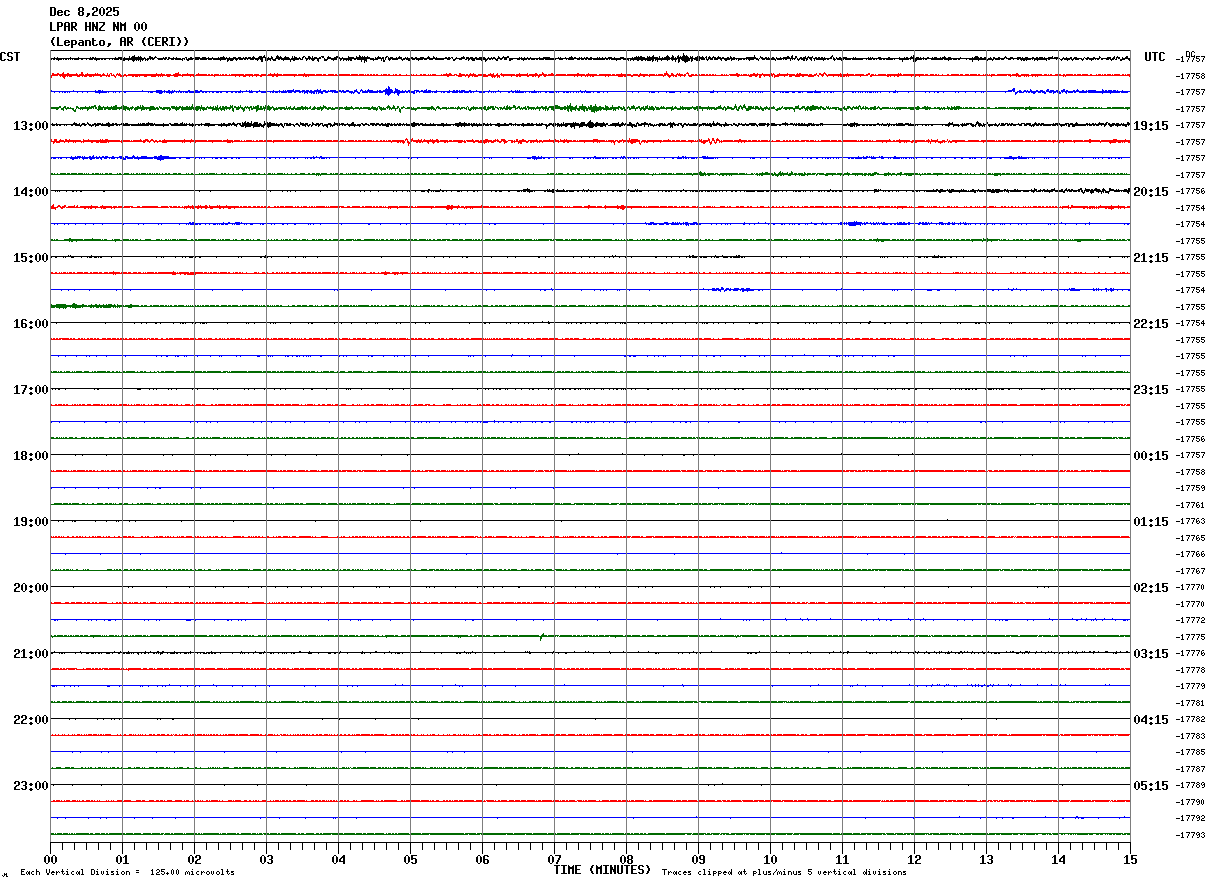The width and height of the screenshot is (1210, 886).
Task: Click minute tick 12 on time axis
Action: click(914, 859)
